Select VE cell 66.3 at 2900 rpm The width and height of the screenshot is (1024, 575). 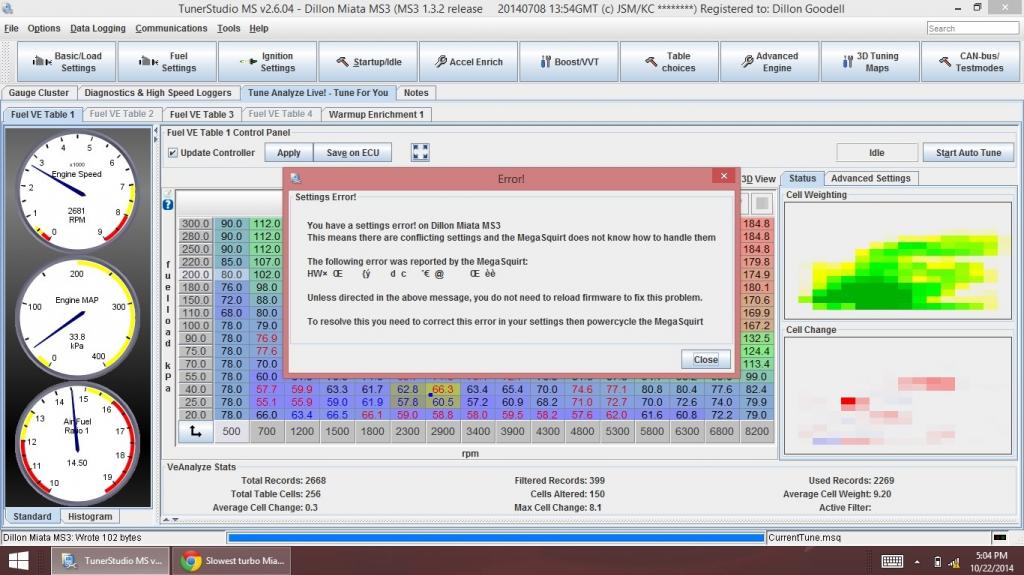(442, 389)
